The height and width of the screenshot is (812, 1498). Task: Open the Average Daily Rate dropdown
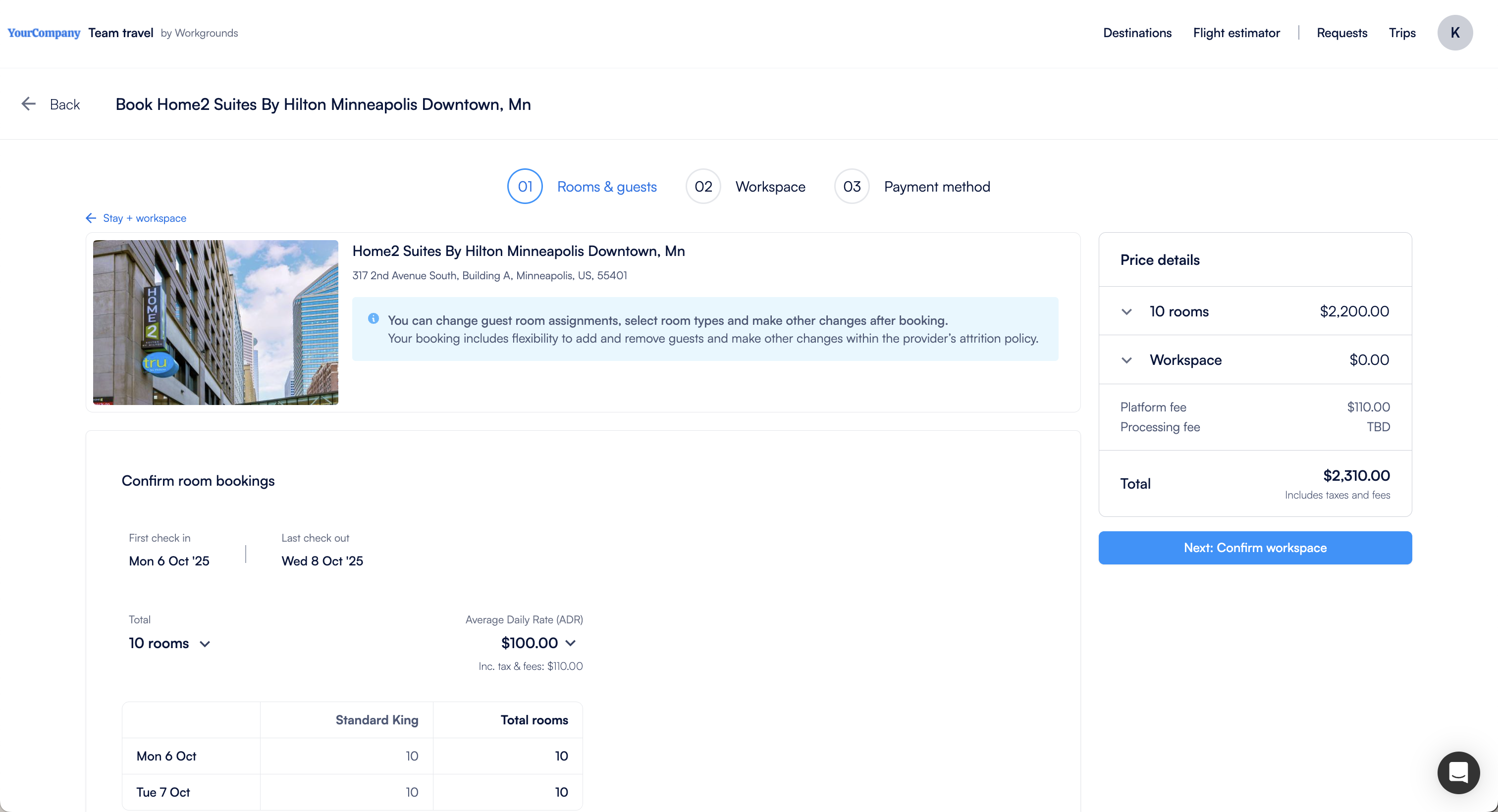571,643
